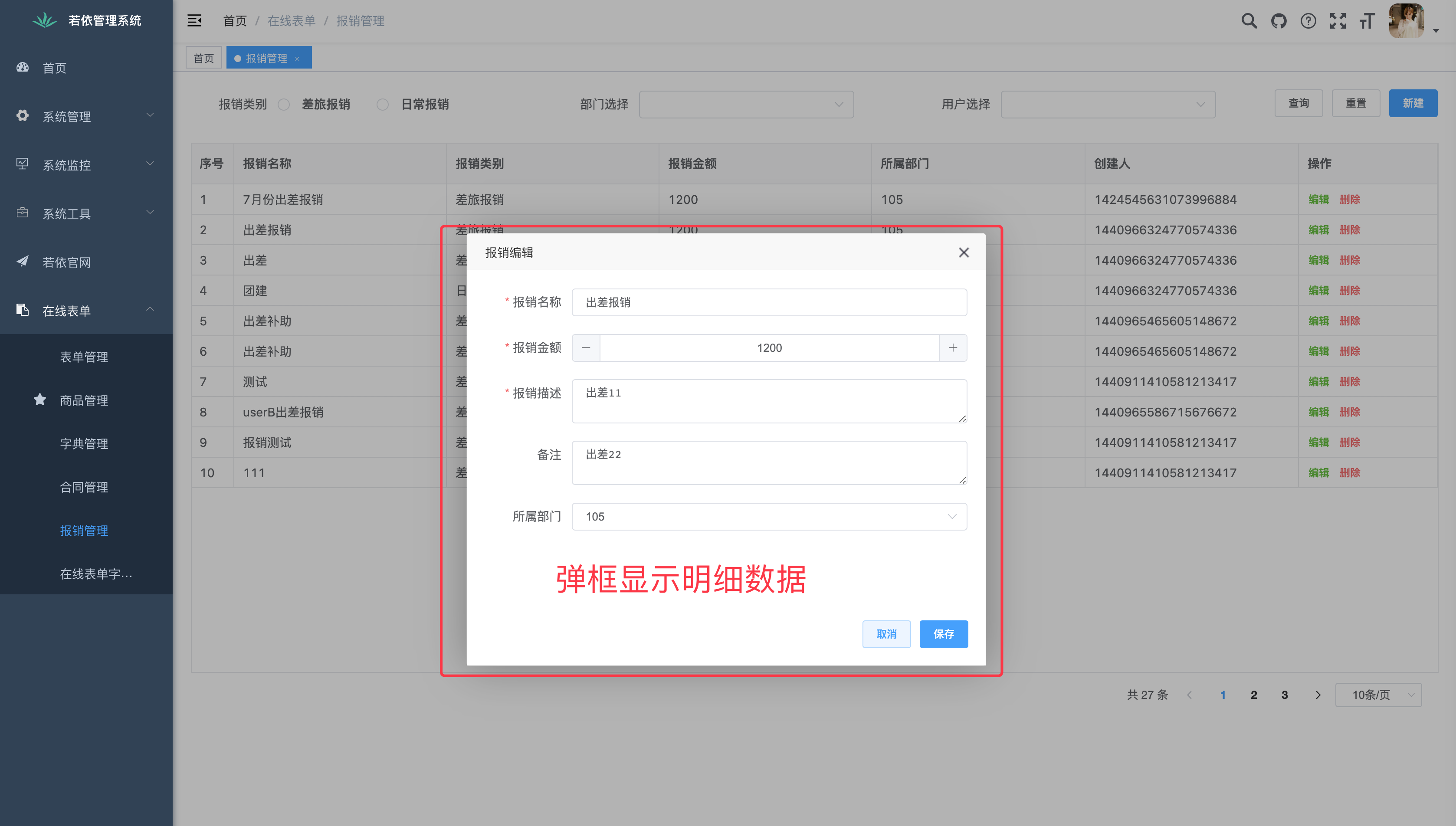This screenshot has width=1456, height=826.
Task: Open the GitHub source icon
Action: pyautogui.click(x=1279, y=21)
